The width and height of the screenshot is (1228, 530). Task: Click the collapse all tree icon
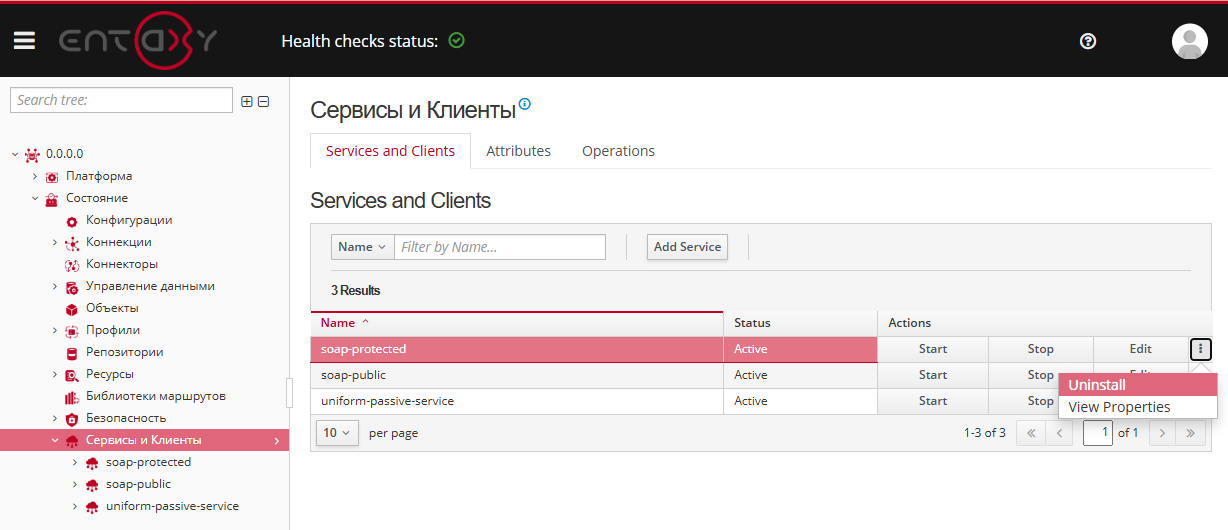[264, 101]
